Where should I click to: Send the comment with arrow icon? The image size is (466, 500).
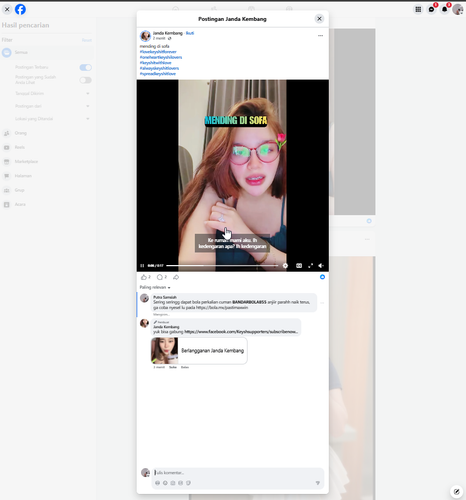tap(318, 483)
